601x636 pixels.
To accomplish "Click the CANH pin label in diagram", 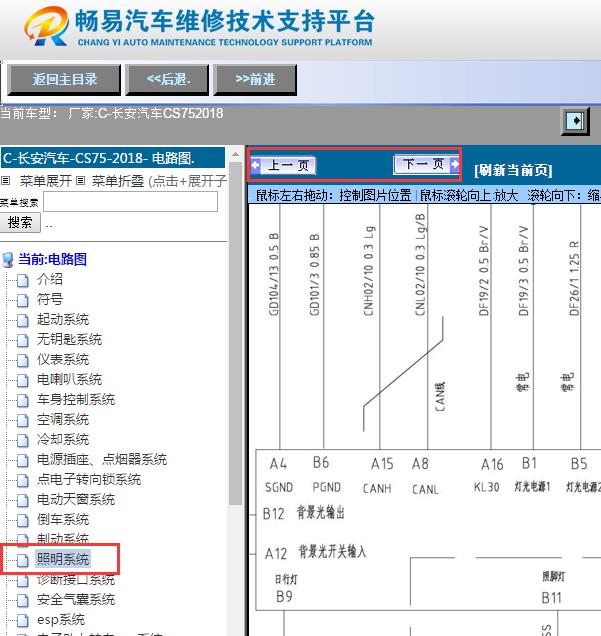I will [377, 488].
